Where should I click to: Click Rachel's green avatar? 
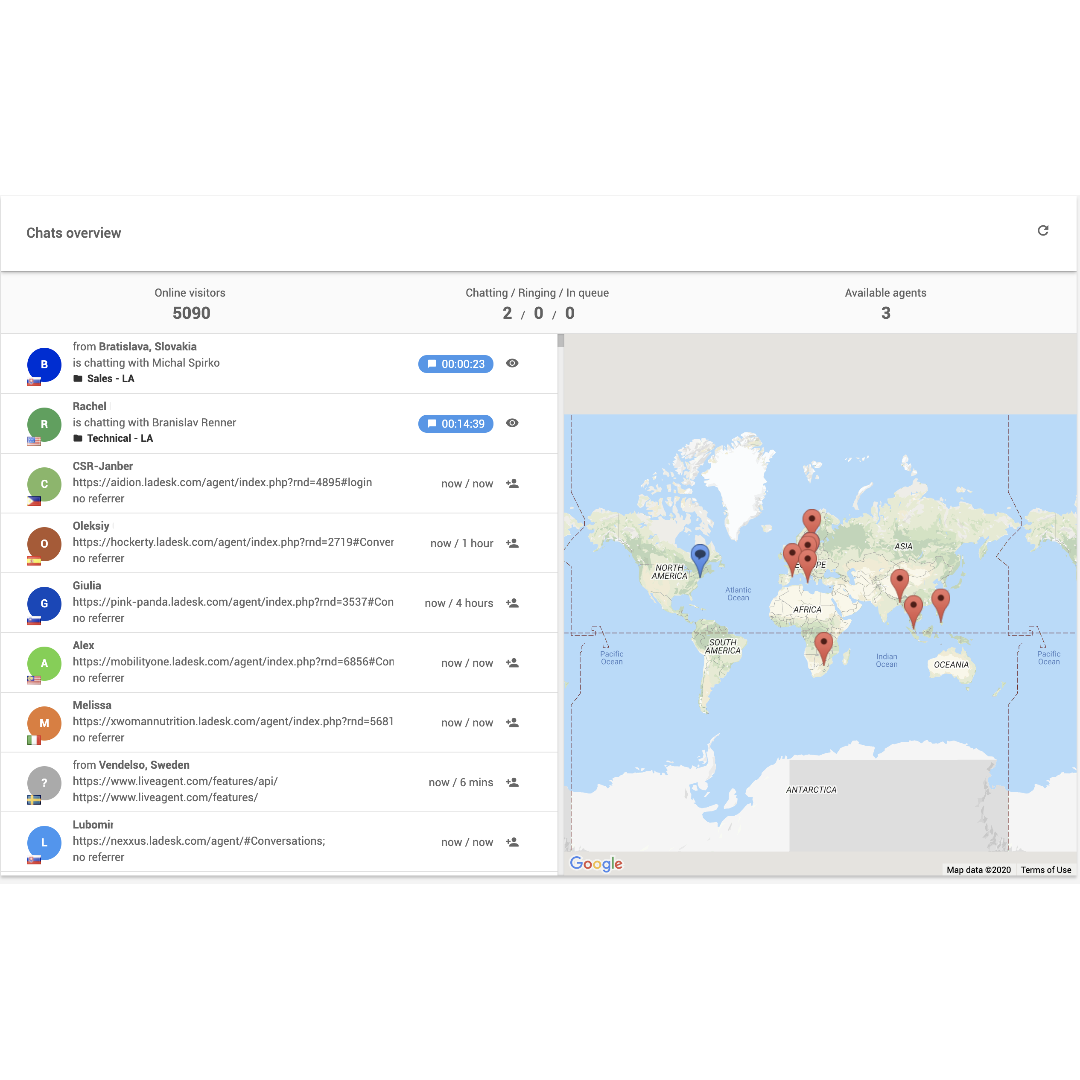[x=44, y=423]
